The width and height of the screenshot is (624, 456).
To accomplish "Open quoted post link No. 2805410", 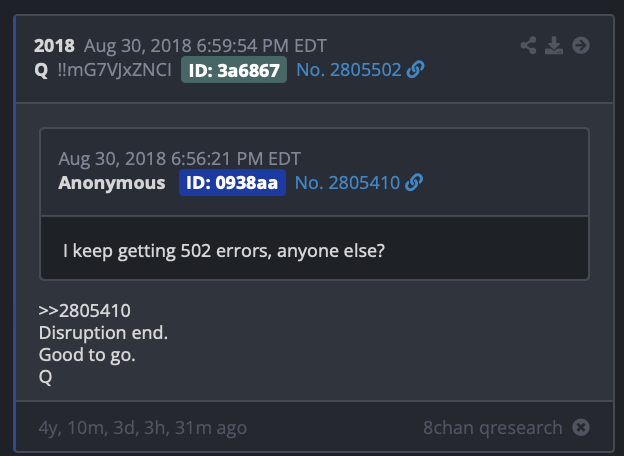I will coord(347,183).
